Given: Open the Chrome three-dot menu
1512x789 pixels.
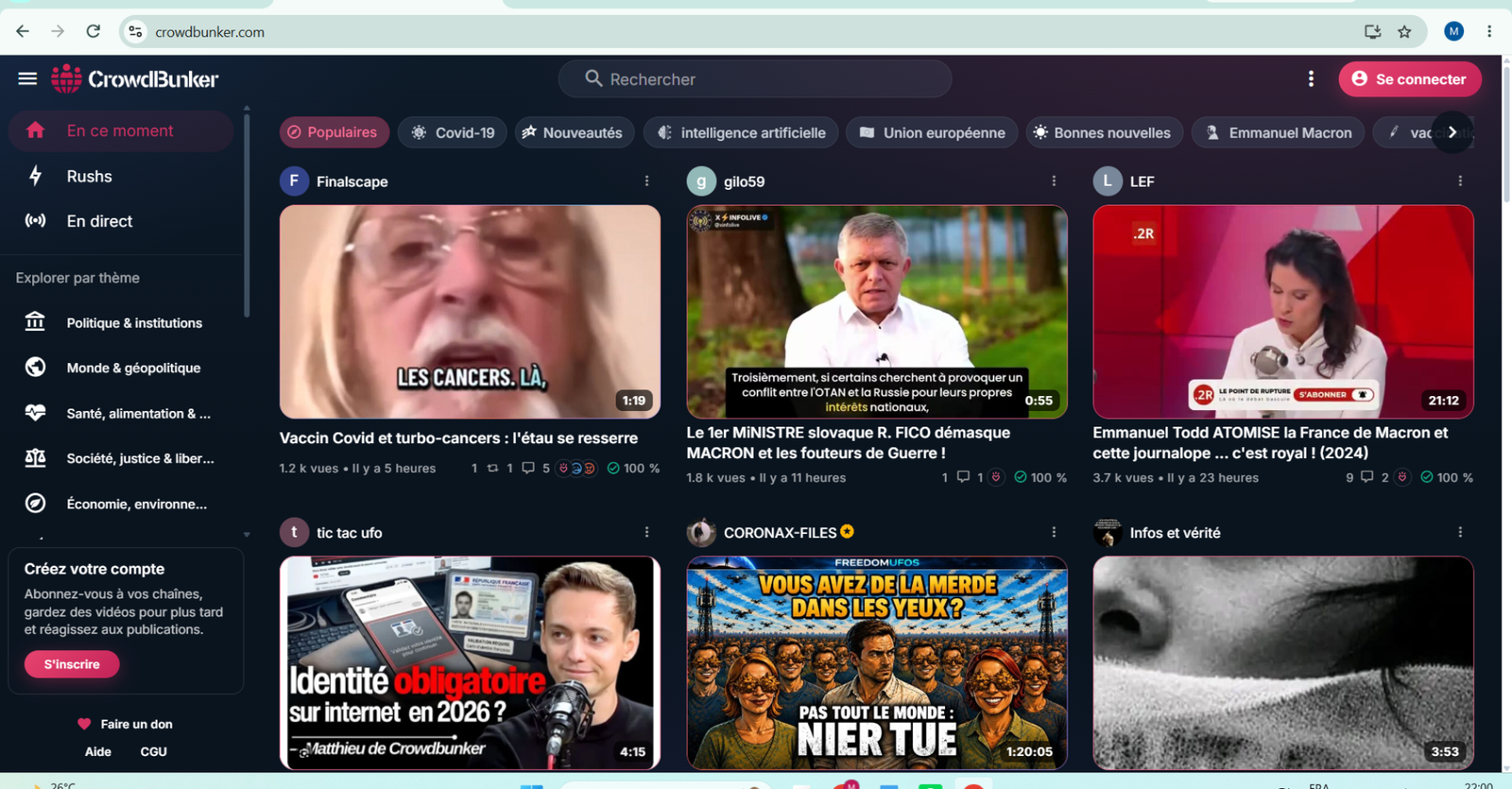Looking at the screenshot, I should click(x=1489, y=31).
